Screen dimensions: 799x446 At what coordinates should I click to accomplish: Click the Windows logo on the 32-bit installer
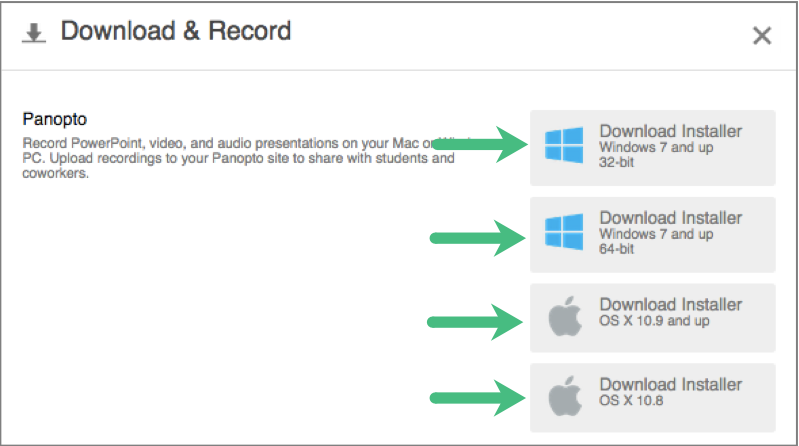pos(564,145)
